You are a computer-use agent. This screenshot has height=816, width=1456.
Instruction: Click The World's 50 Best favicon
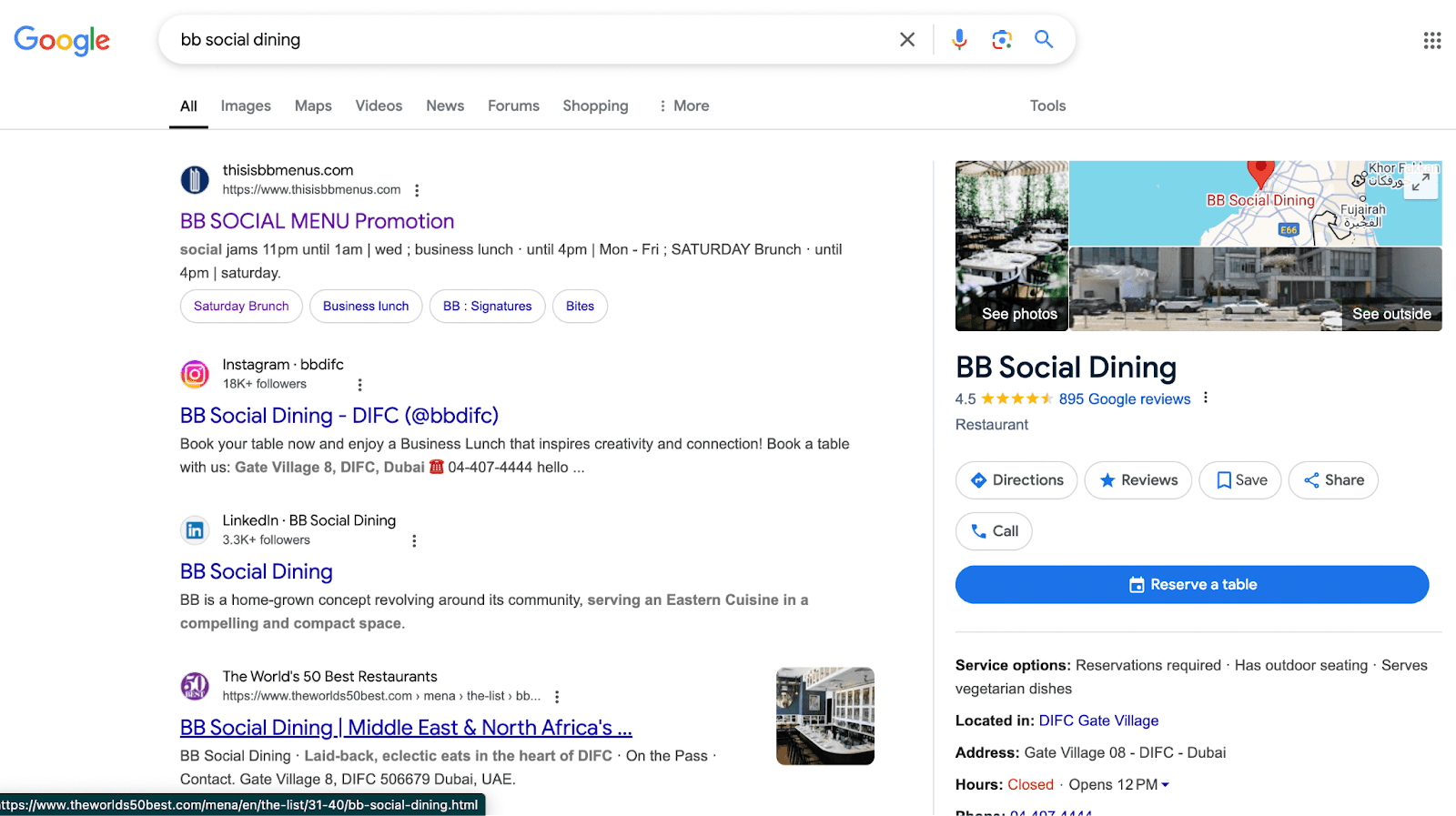195,686
